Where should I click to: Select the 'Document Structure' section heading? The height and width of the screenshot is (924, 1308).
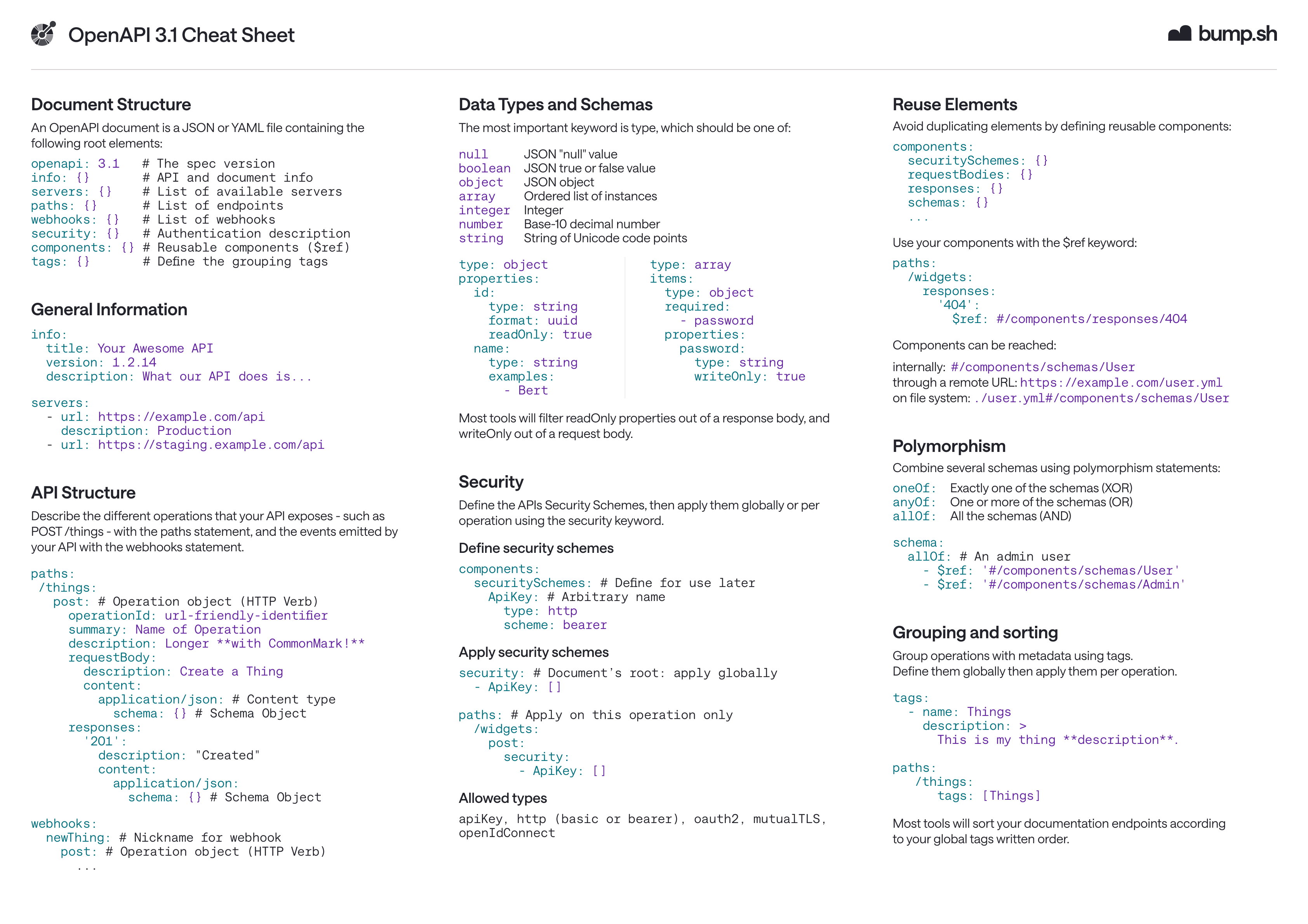(111, 104)
